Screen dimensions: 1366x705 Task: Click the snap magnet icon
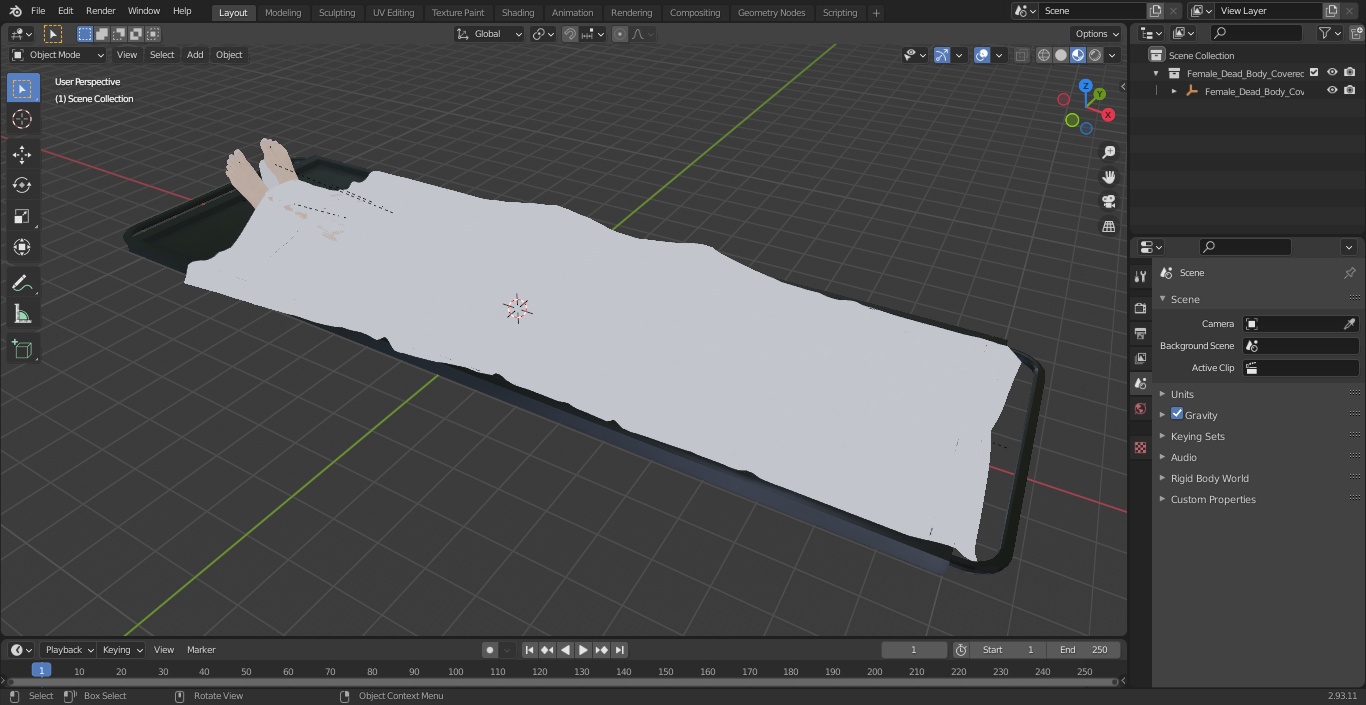tap(570, 34)
